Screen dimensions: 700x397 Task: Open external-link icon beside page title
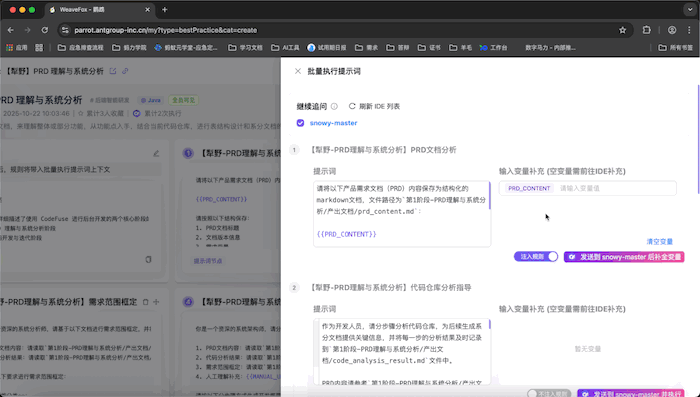click(112, 71)
